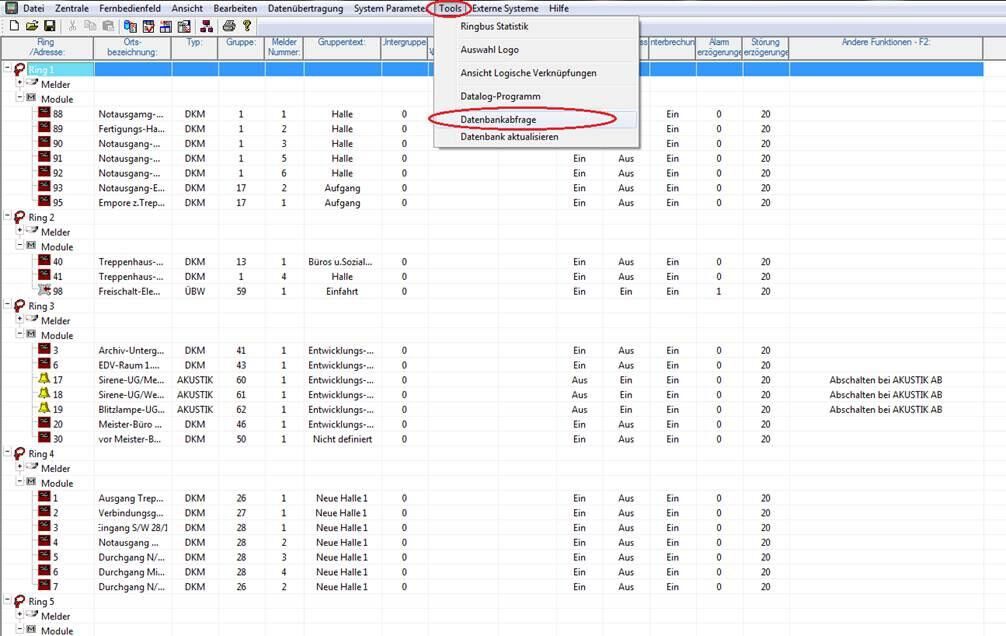1006x636 pixels.
Task: Click the Print toolbar icon
Action: click(229, 26)
